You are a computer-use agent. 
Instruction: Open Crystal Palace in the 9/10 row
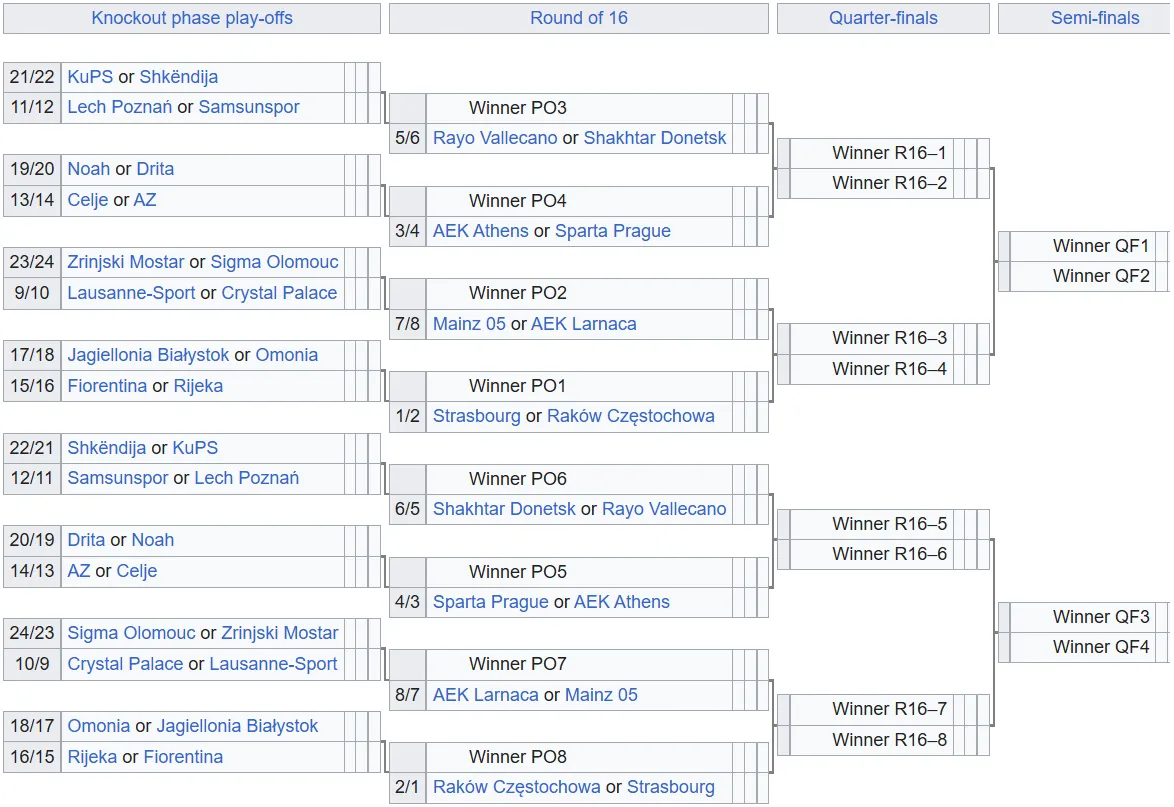[279, 293]
